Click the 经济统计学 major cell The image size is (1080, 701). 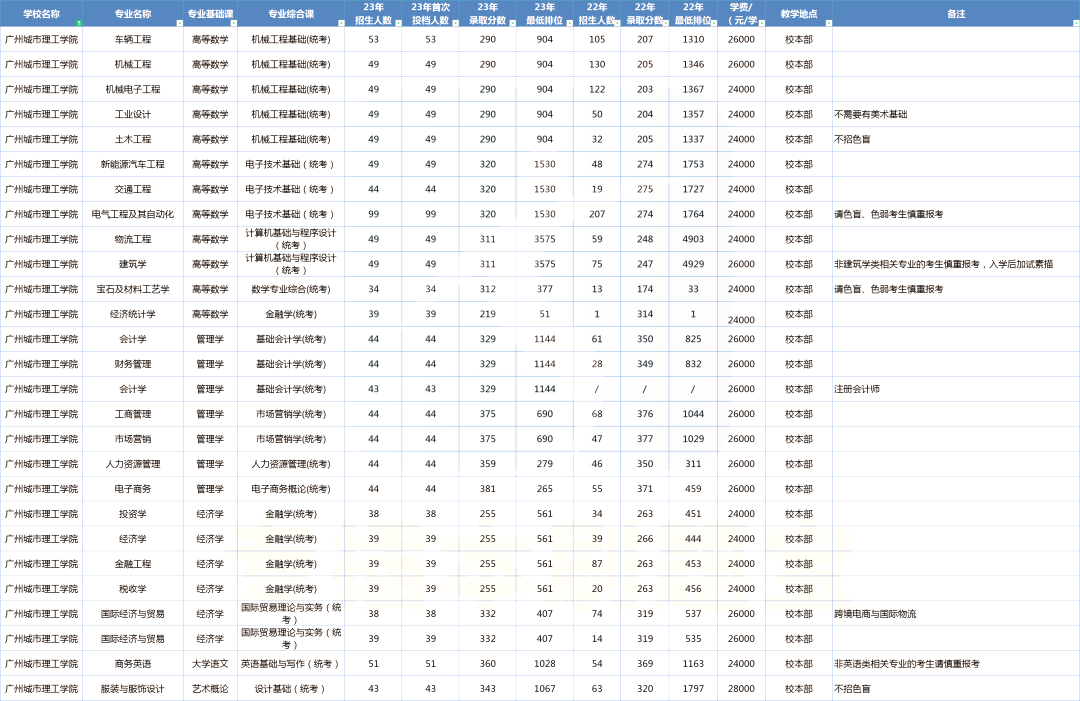(x=133, y=314)
